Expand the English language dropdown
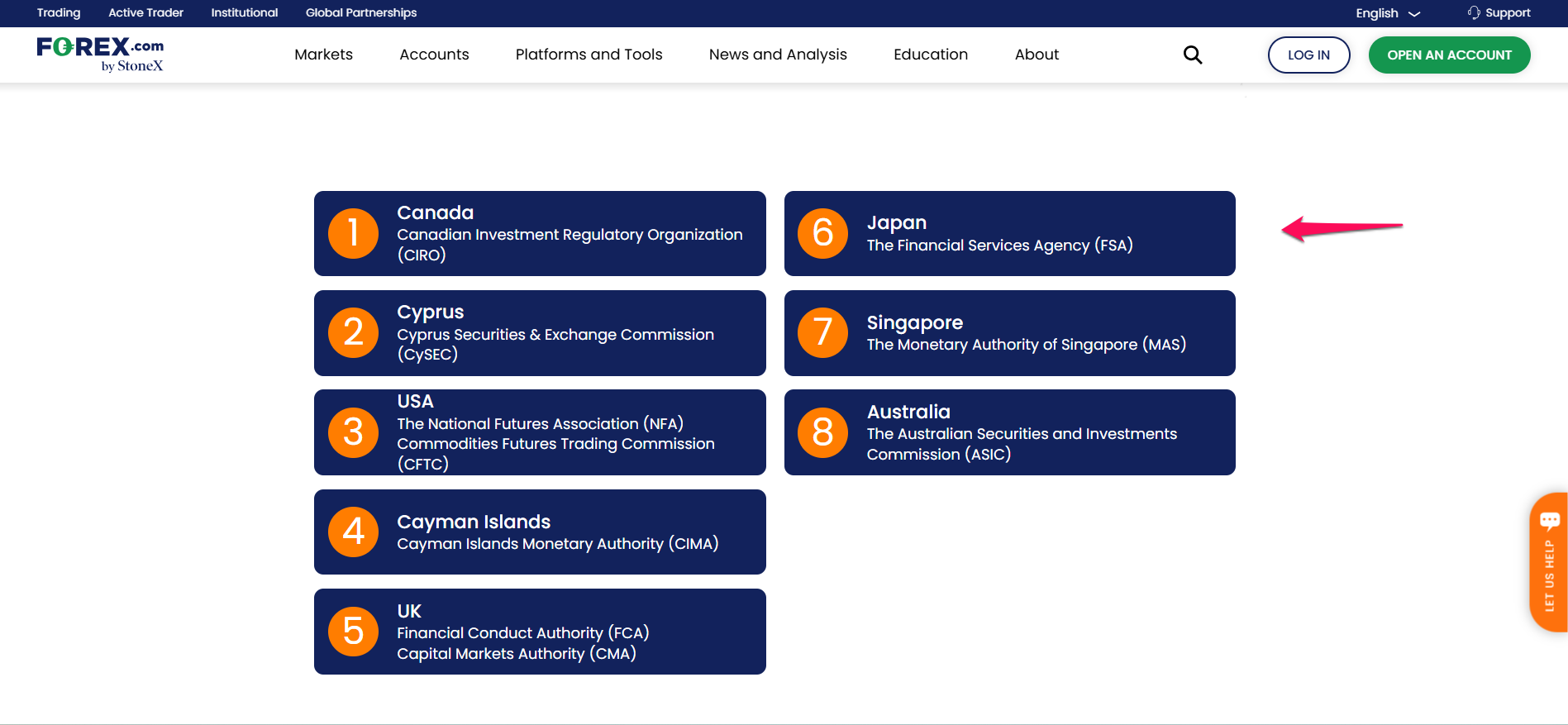The height and width of the screenshot is (725, 1568). (1388, 13)
